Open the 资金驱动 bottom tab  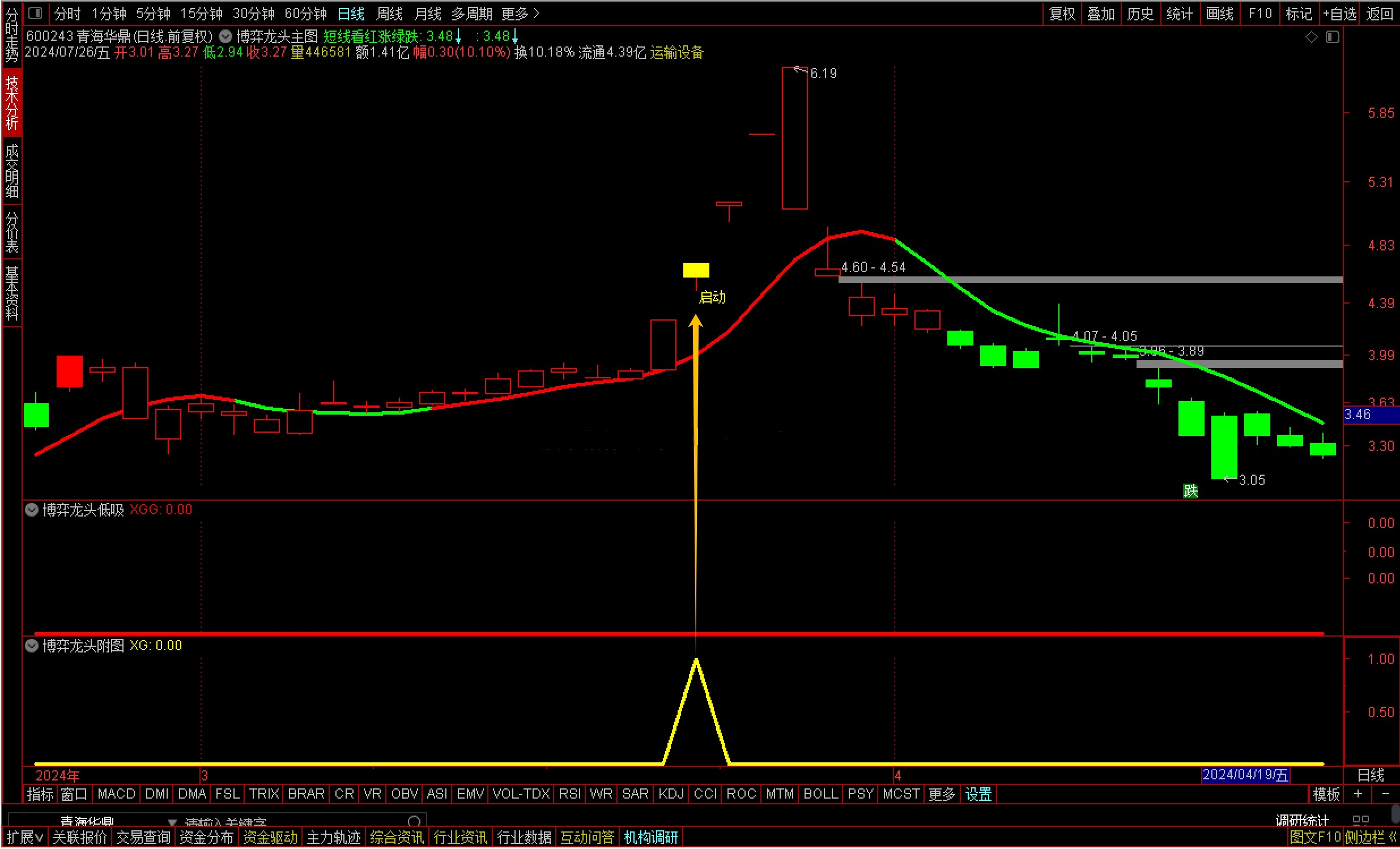pyautogui.click(x=270, y=837)
